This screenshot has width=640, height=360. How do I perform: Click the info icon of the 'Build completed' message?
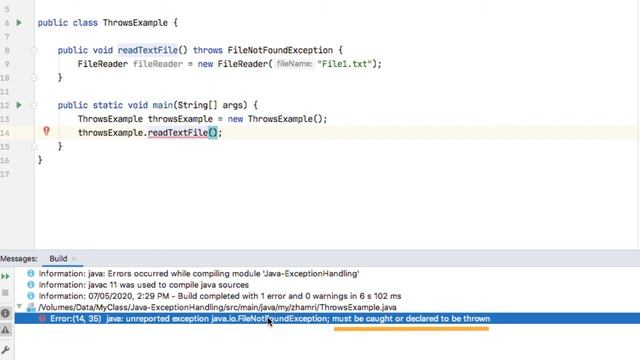click(31, 296)
